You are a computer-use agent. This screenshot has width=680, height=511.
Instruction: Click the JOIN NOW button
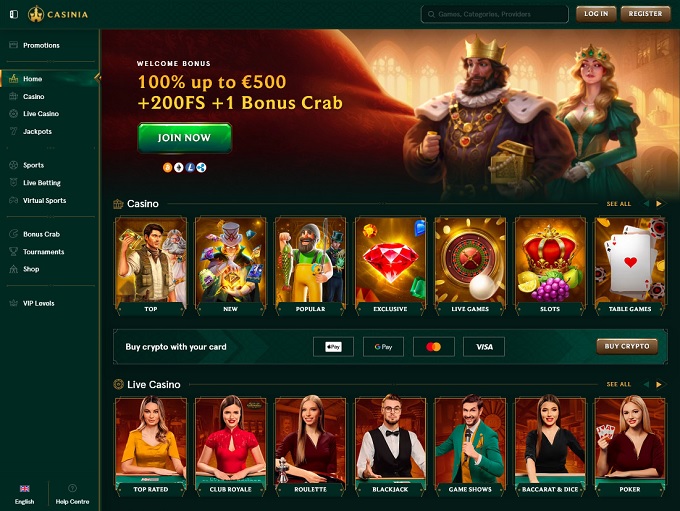[185, 138]
